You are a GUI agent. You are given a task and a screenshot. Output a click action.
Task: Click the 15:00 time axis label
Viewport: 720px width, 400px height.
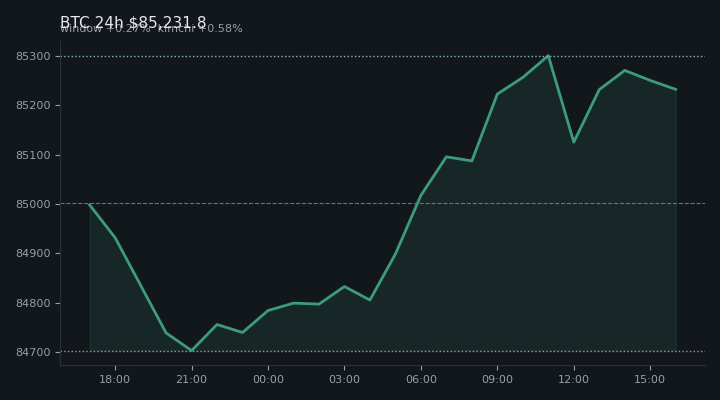(650, 379)
